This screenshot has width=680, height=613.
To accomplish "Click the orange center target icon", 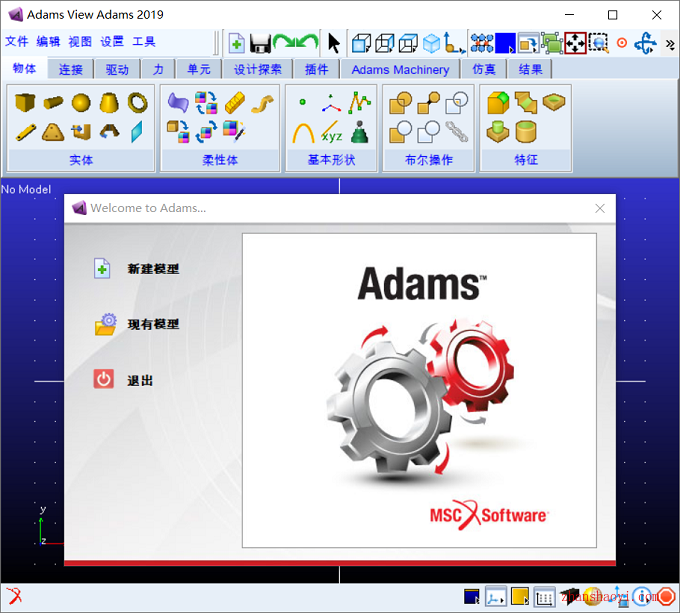I will [622, 43].
